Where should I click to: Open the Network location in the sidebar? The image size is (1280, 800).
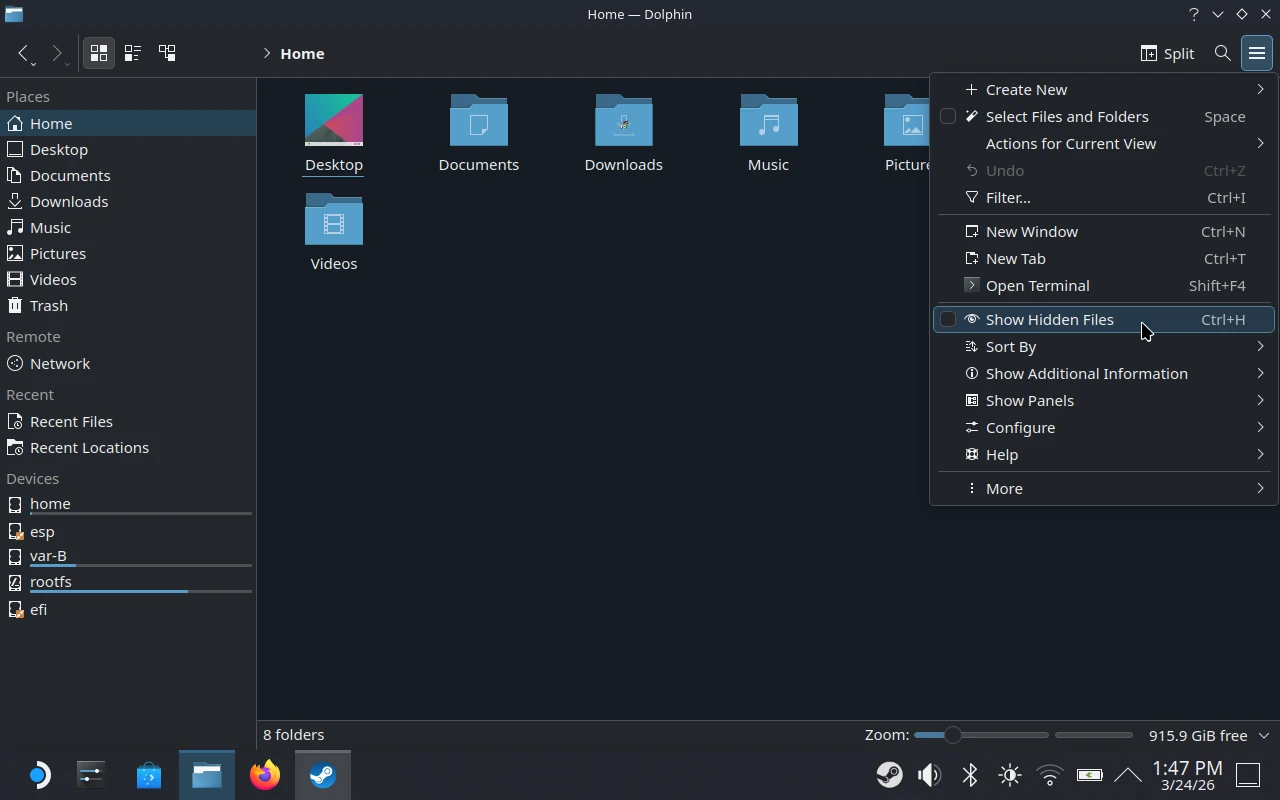tap(60, 363)
